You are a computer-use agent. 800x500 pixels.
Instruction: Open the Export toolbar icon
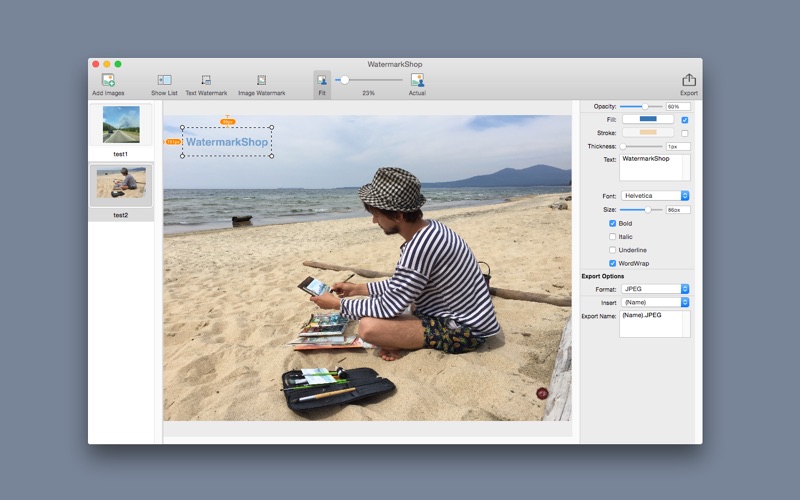click(x=689, y=80)
